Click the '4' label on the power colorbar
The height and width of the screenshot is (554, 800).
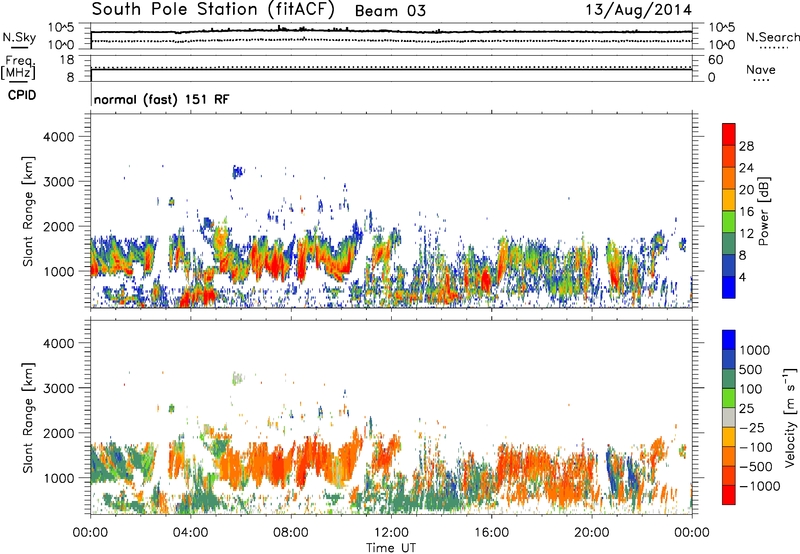743,277
